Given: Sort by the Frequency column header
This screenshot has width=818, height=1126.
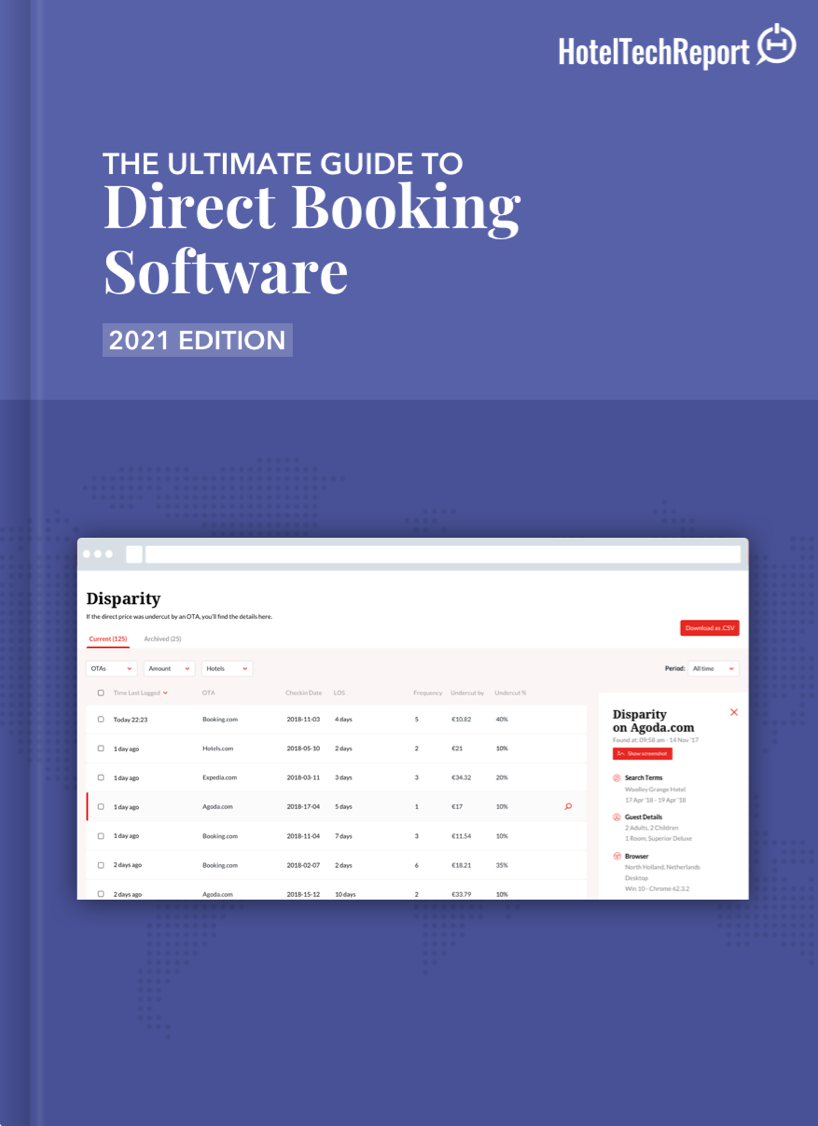Looking at the screenshot, I should click(x=427, y=693).
